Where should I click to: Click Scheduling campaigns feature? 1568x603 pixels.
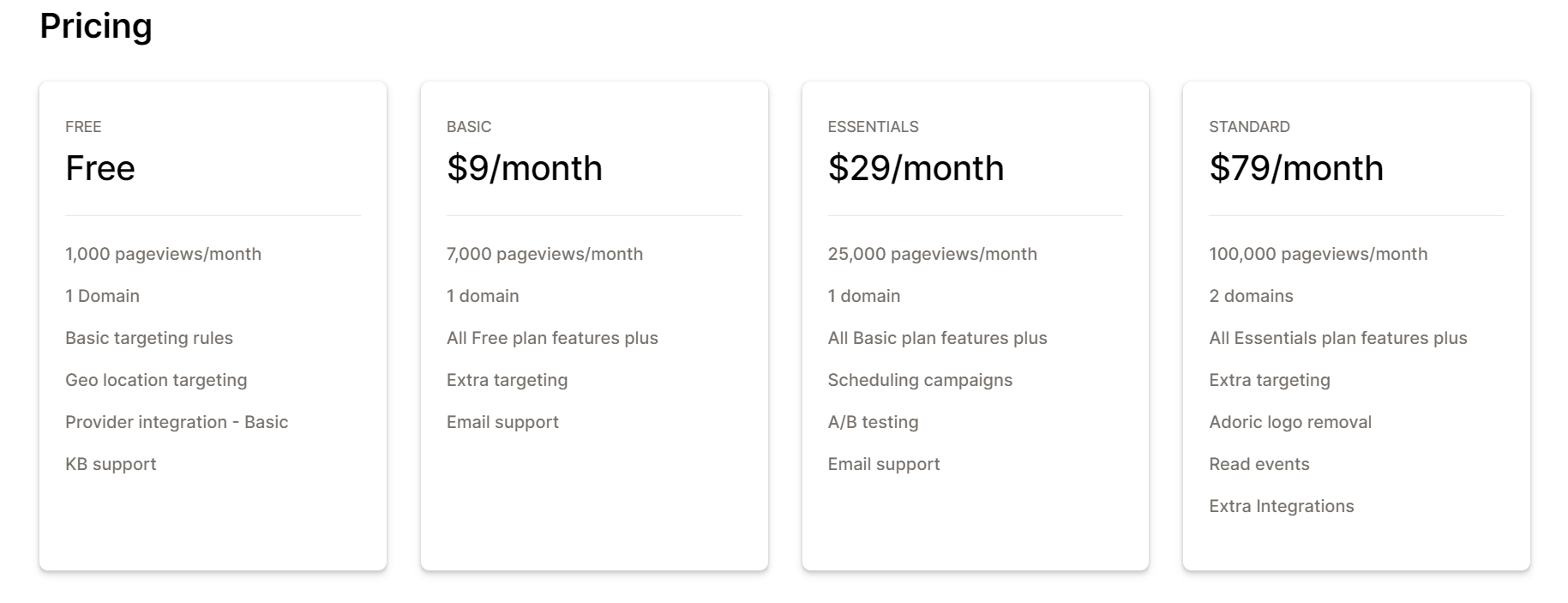(x=920, y=380)
